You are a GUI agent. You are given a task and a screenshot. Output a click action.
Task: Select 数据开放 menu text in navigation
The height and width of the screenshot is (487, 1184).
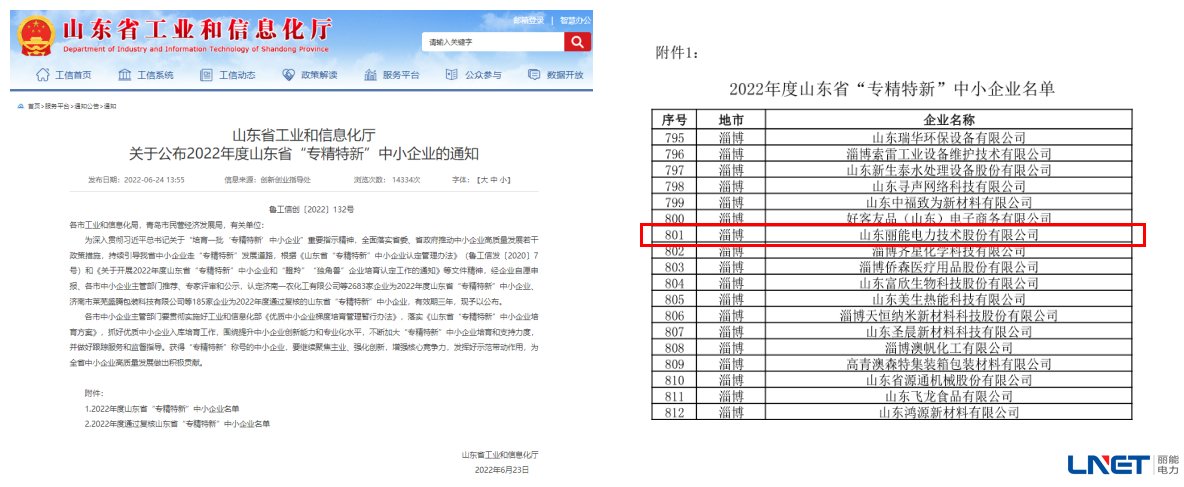tap(564, 76)
